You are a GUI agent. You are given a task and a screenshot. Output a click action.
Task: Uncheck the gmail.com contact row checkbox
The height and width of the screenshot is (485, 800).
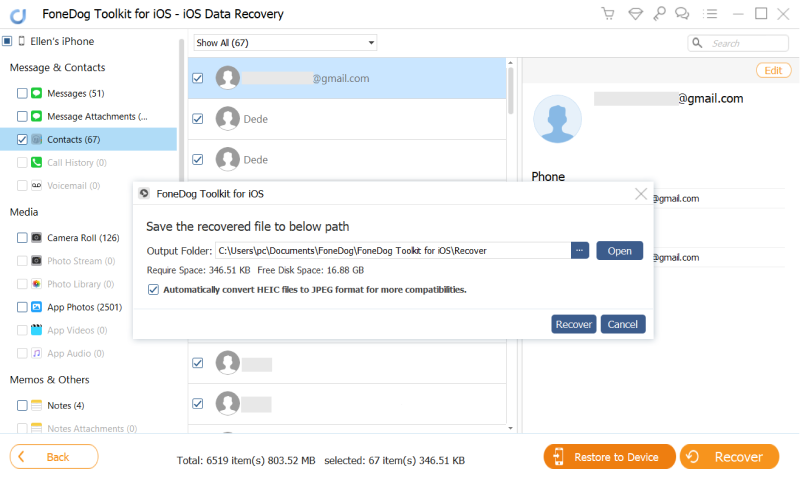197,78
